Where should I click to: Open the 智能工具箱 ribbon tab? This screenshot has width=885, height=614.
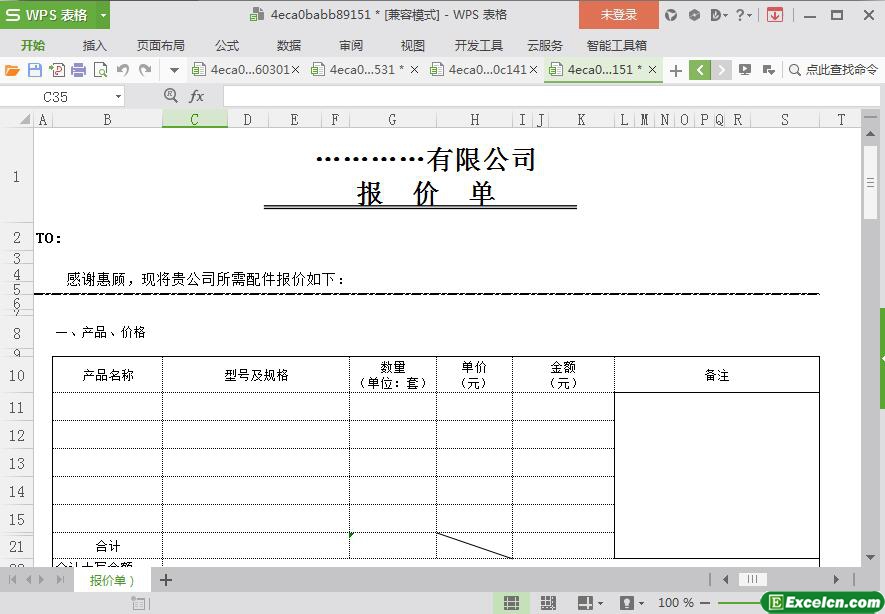tap(616, 45)
